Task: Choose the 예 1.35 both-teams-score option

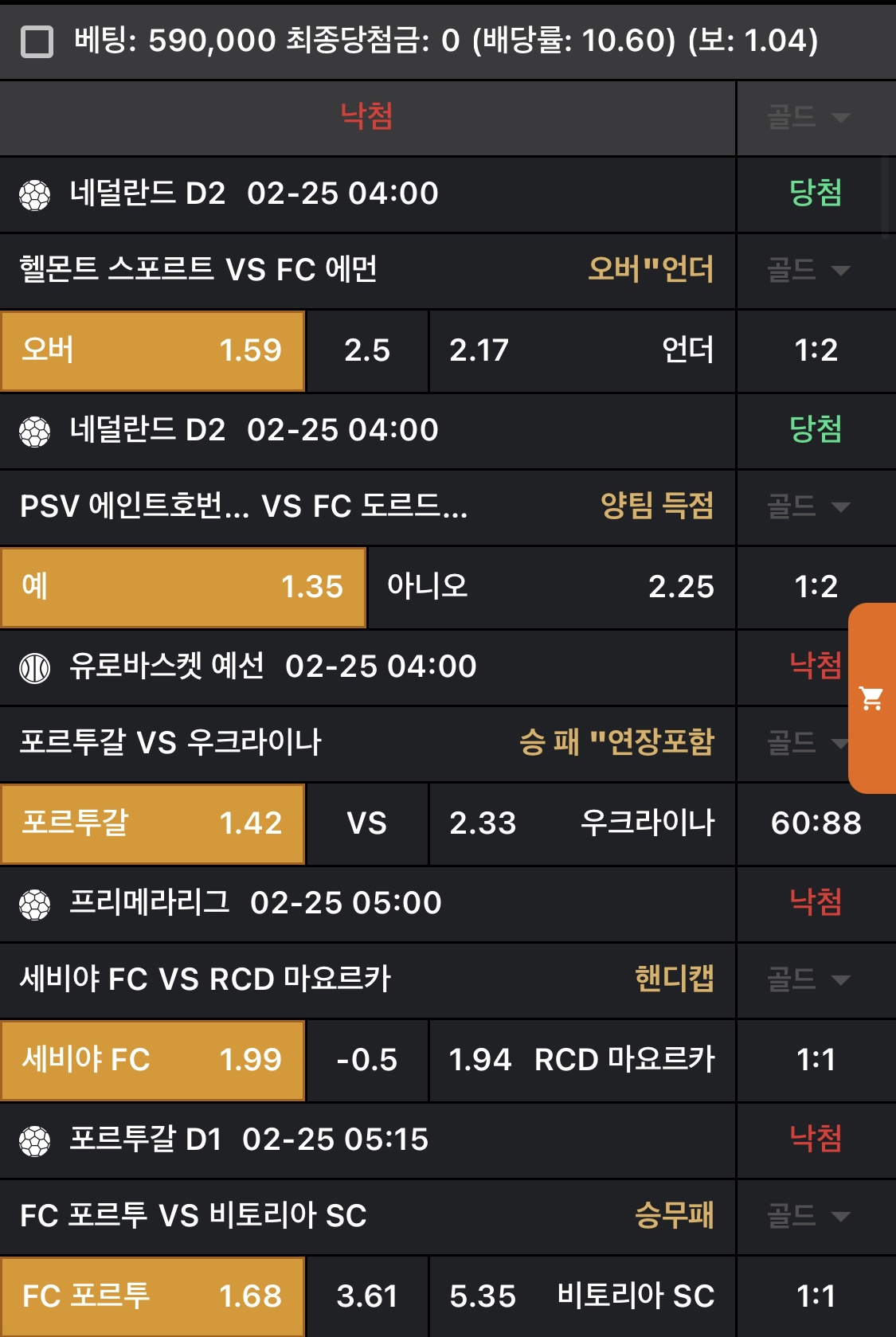Action: point(183,587)
